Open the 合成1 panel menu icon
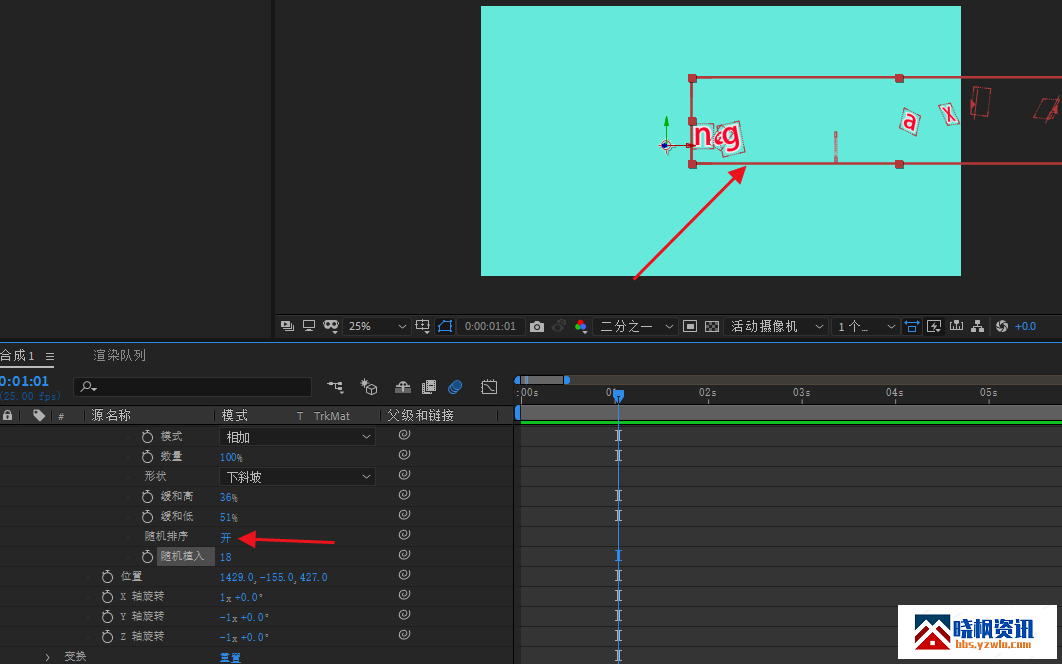This screenshot has width=1062, height=664. tap(49, 356)
